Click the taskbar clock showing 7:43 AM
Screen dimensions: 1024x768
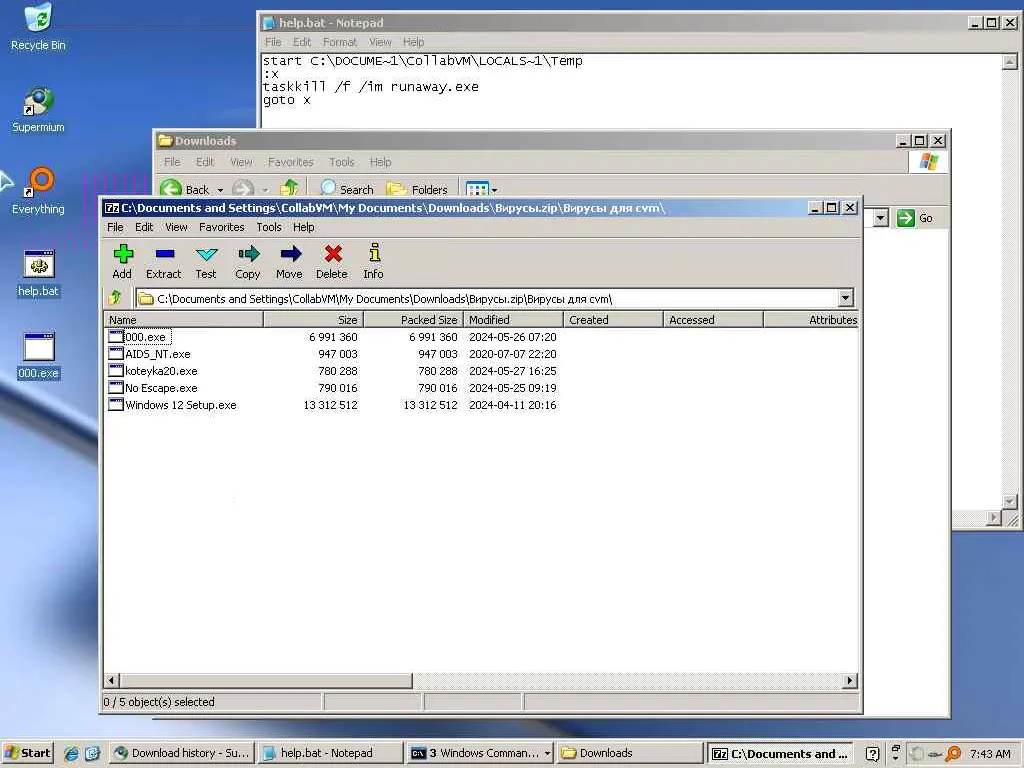pyautogui.click(x=990, y=754)
